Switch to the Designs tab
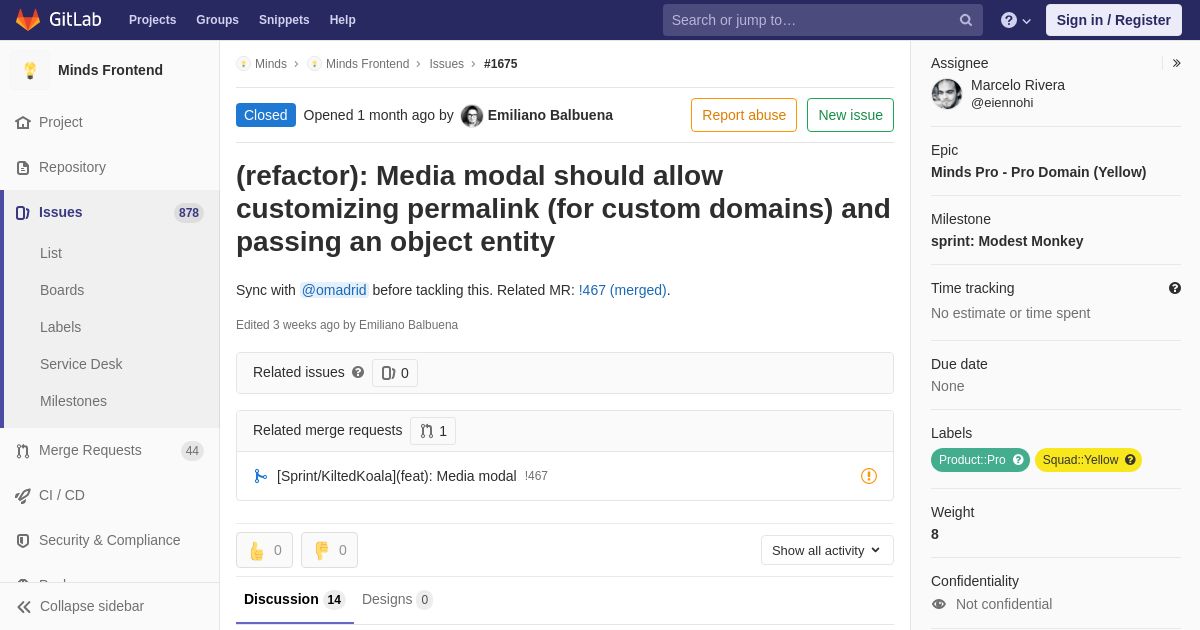The width and height of the screenshot is (1200, 630). click(396, 599)
